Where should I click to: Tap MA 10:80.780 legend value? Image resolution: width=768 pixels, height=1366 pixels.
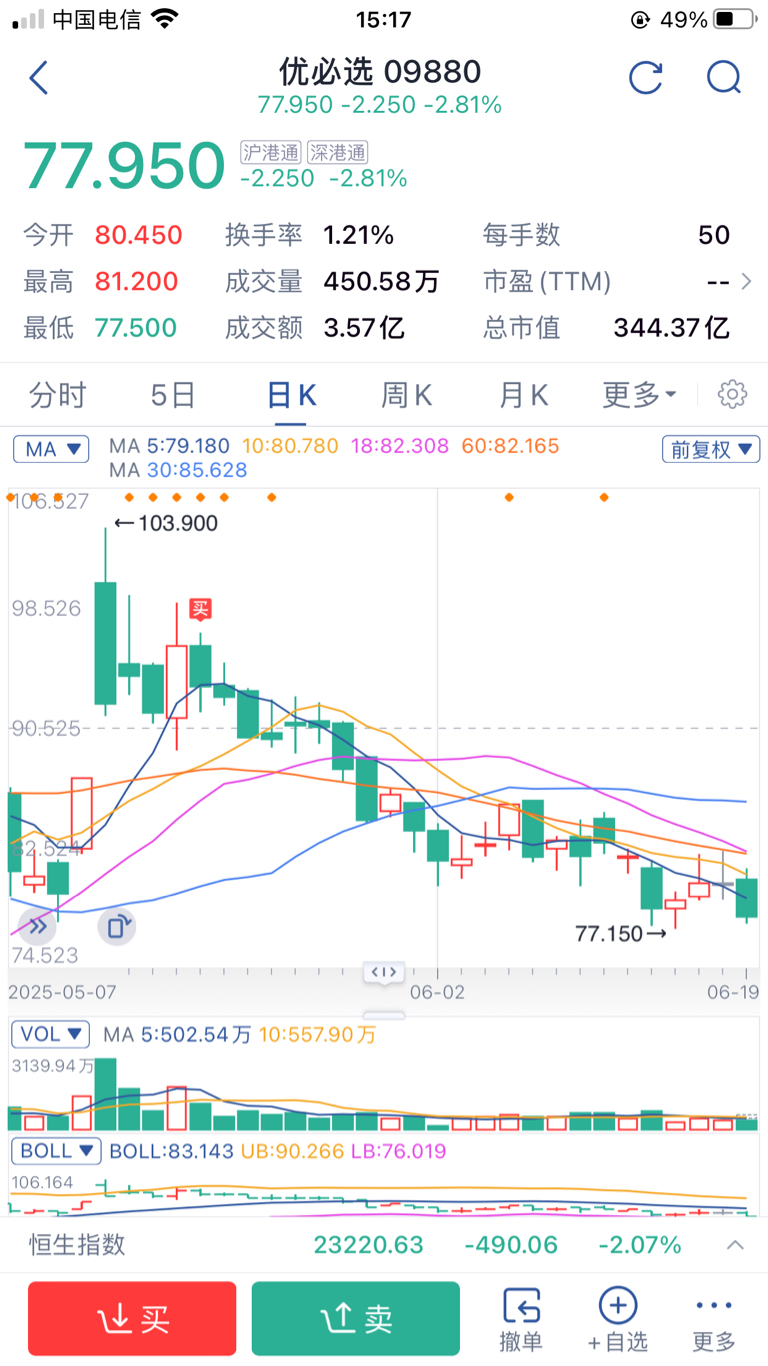tap(289, 447)
